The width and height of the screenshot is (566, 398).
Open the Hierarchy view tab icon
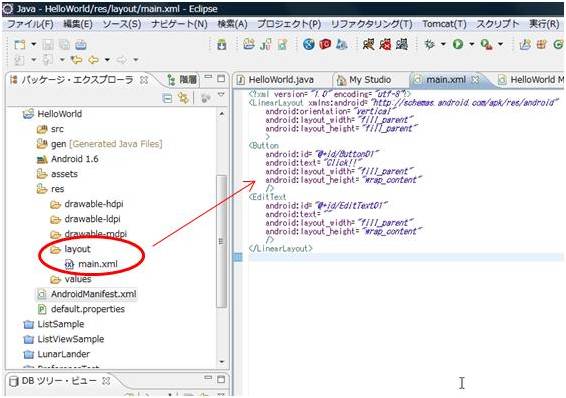pos(172,80)
